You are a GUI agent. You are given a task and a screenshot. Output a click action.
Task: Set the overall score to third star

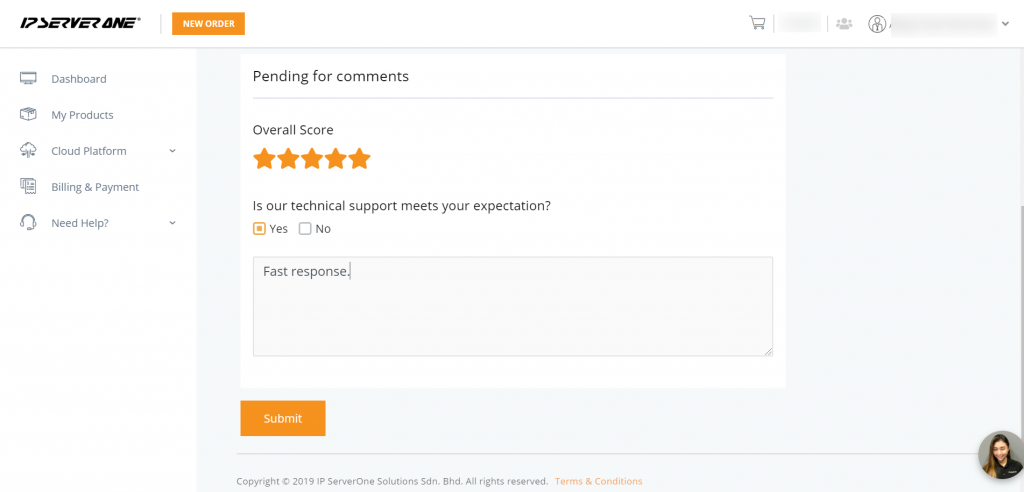tap(312, 159)
